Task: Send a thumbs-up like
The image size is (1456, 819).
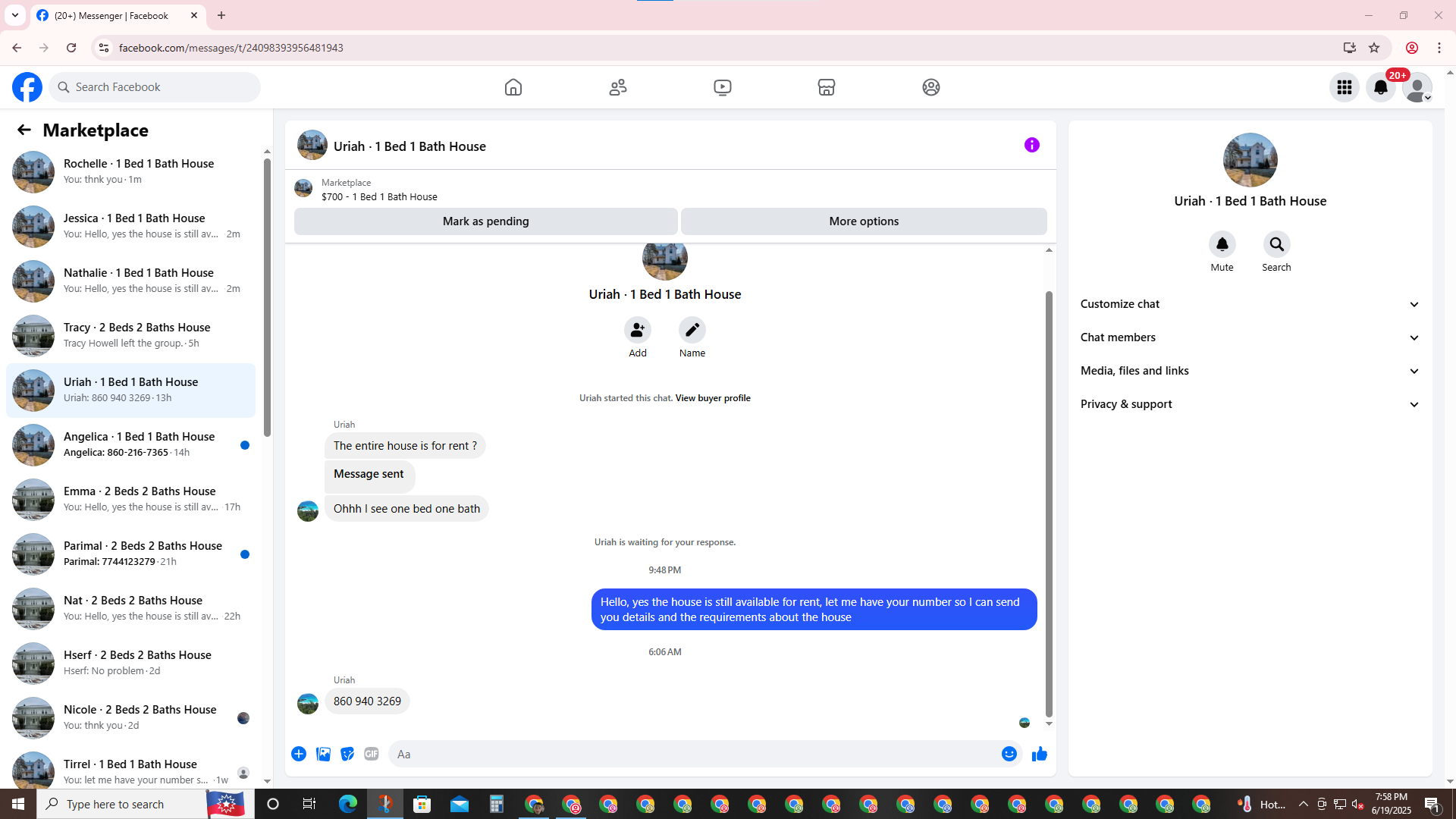Action: pyautogui.click(x=1040, y=754)
